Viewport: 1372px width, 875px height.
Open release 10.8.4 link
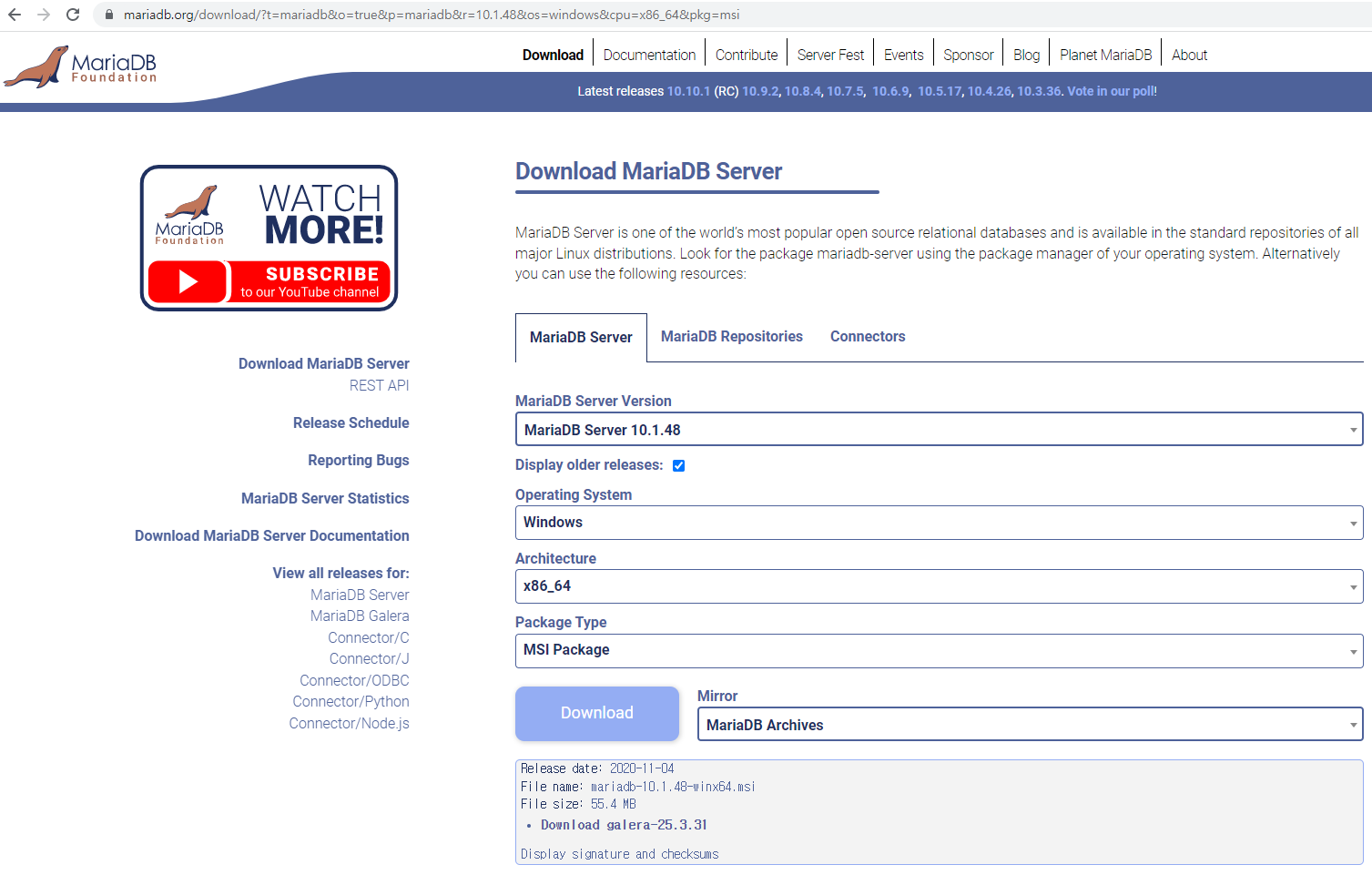(803, 91)
